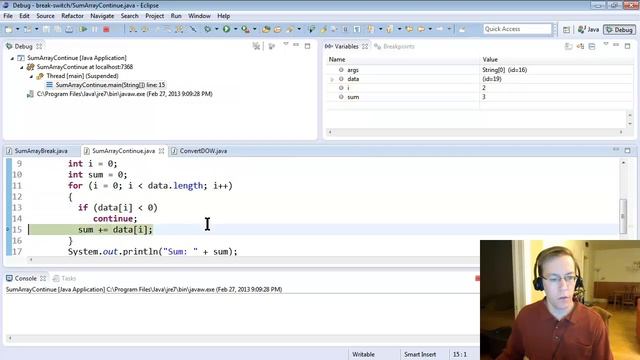Open the Debug launch dropdown arrow
Viewport: 640px width, 360px height.
216,29
